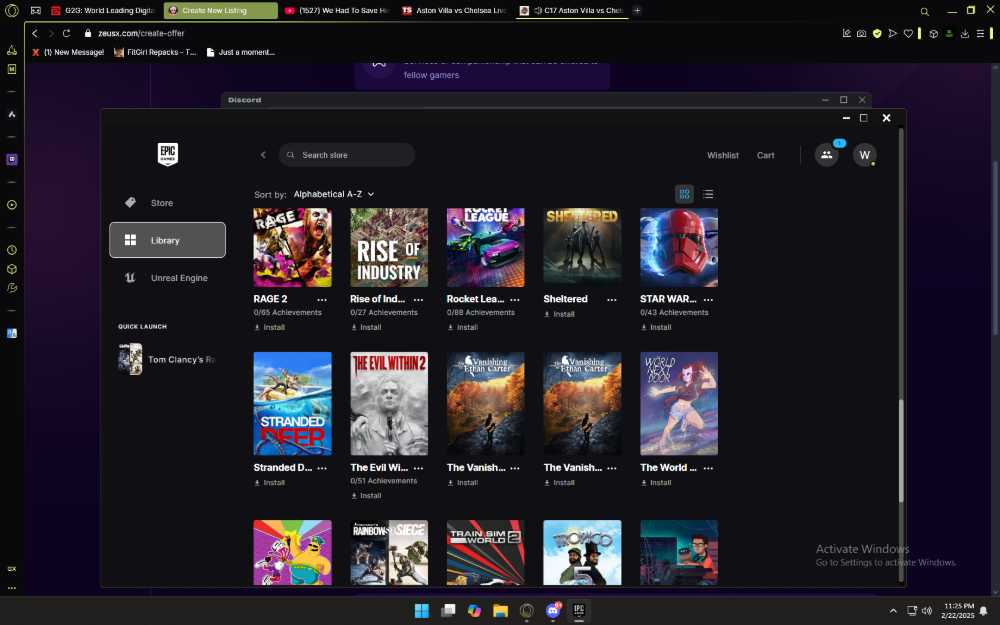Switch to Create New Listing tab
The height and width of the screenshot is (625, 1000).
point(221,10)
